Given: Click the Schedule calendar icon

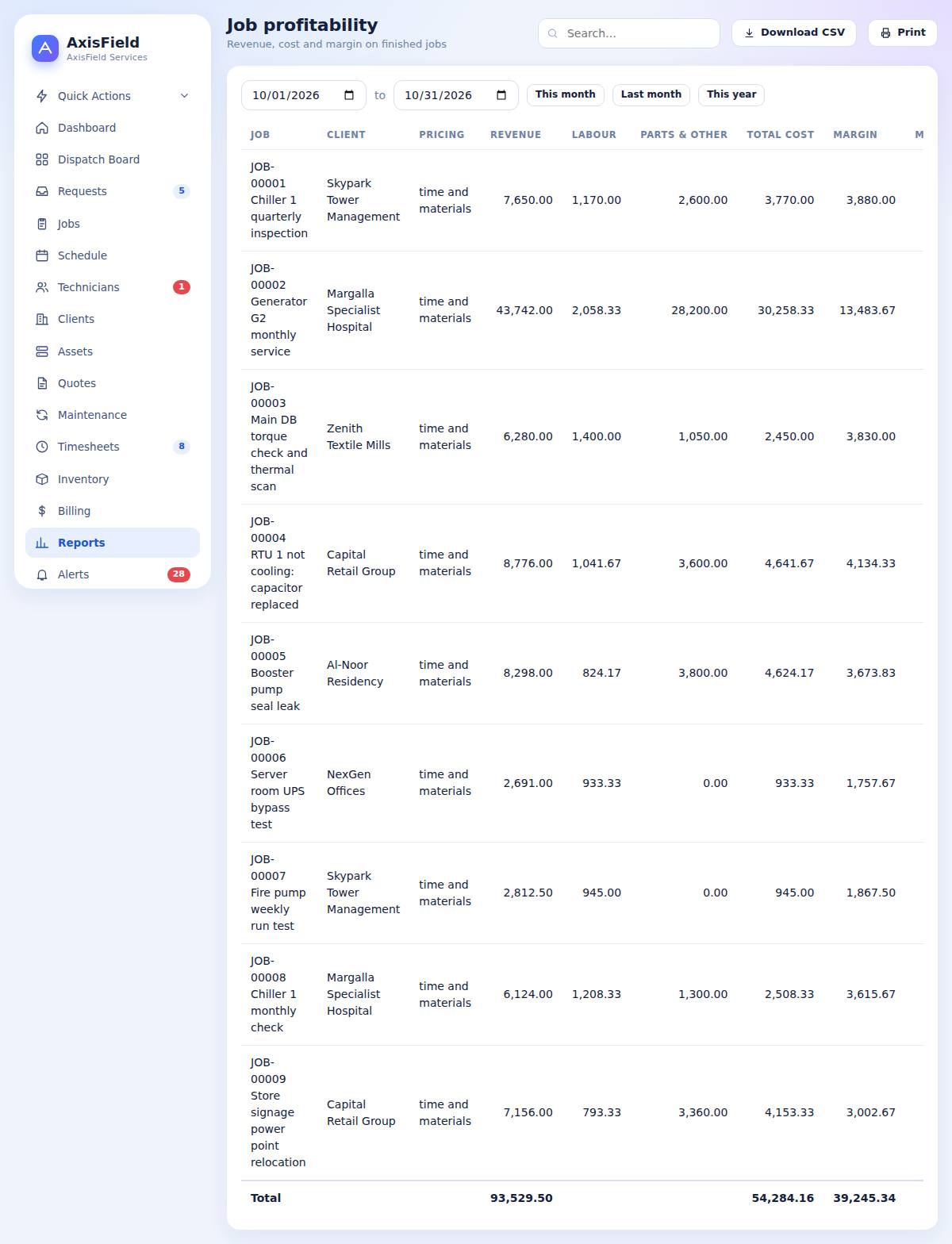Looking at the screenshot, I should tap(42, 255).
